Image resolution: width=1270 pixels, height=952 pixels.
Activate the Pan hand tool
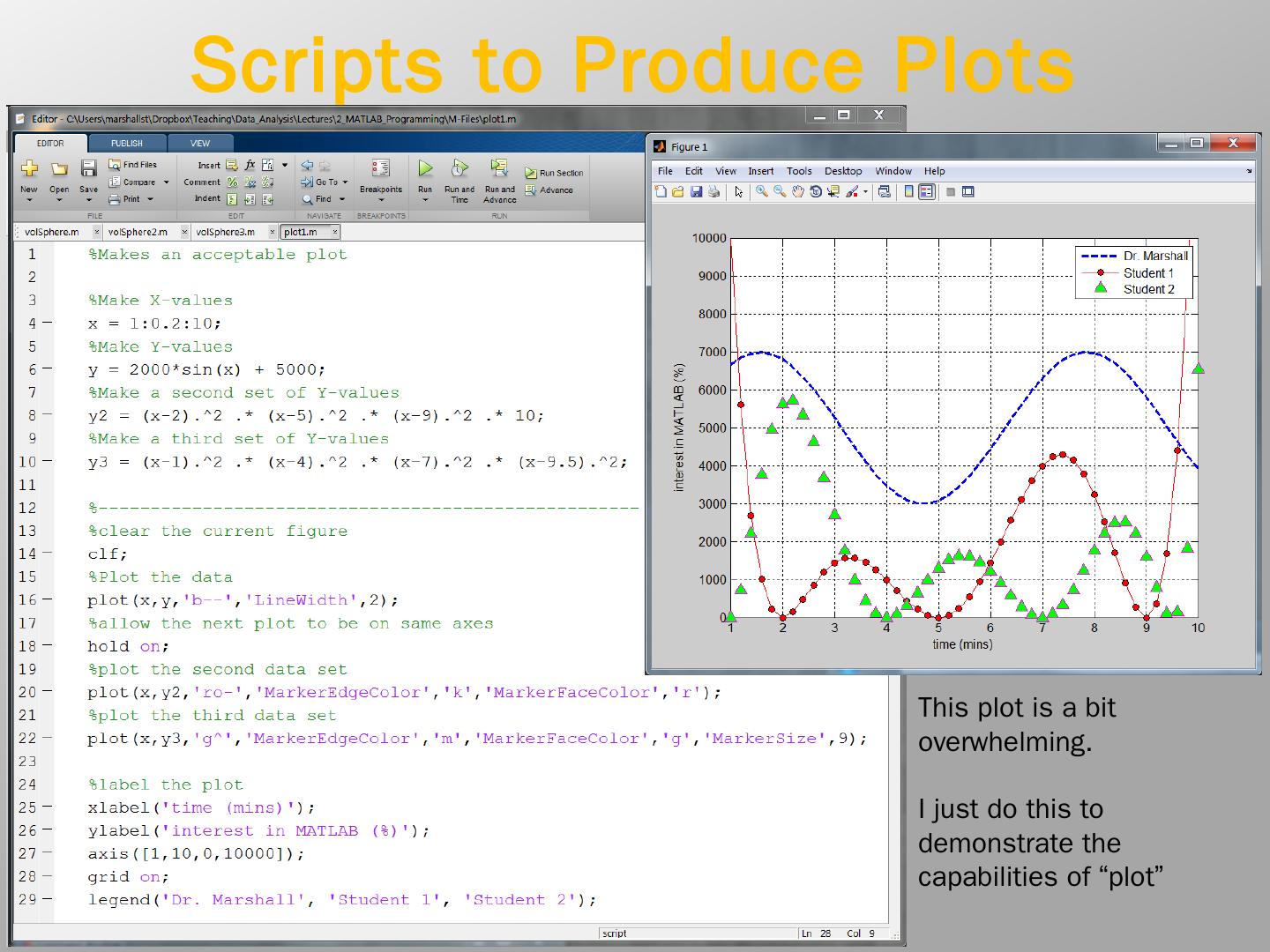[798, 192]
